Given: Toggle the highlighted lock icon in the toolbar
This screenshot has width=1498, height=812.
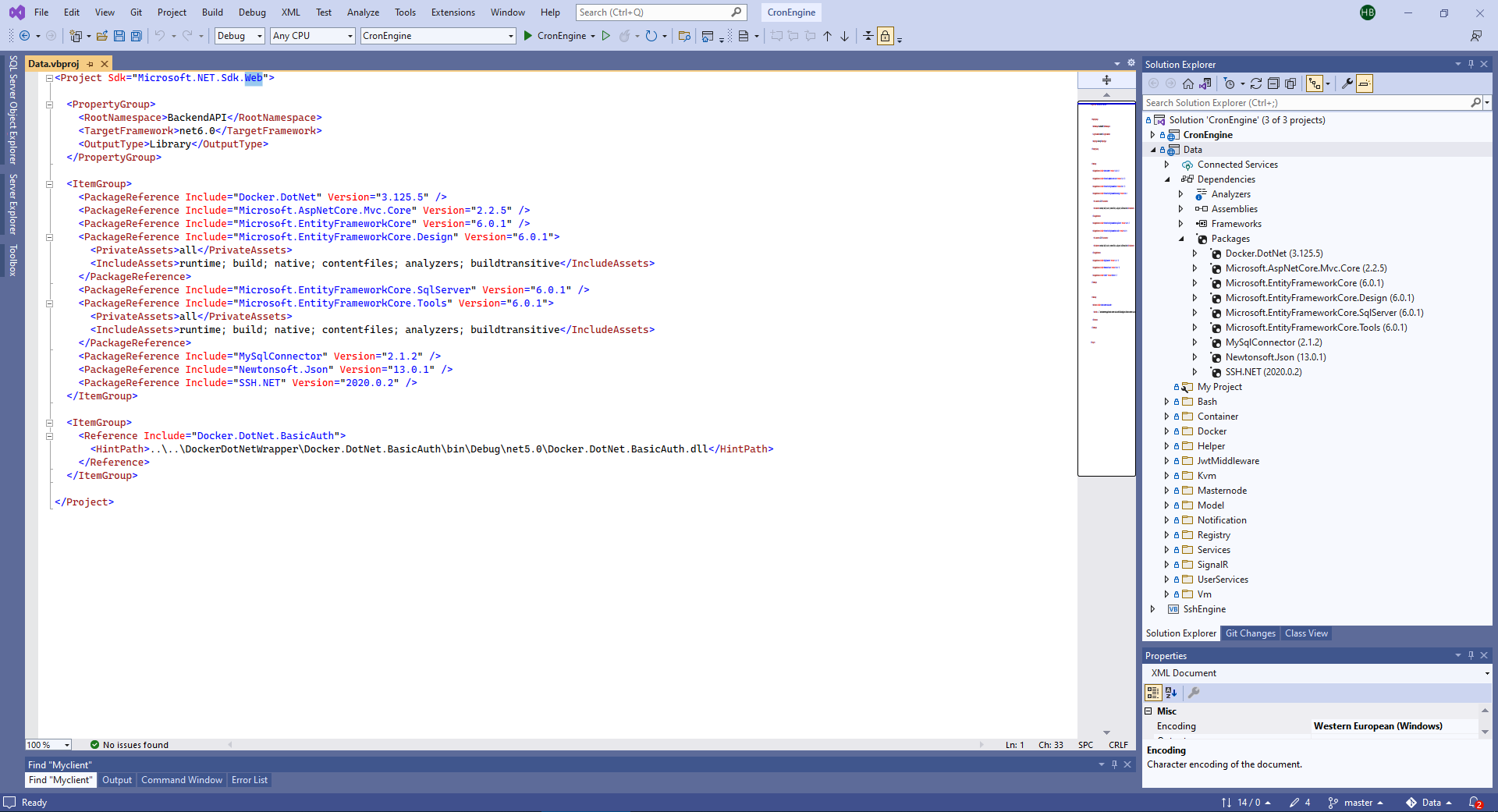Looking at the screenshot, I should [885, 36].
